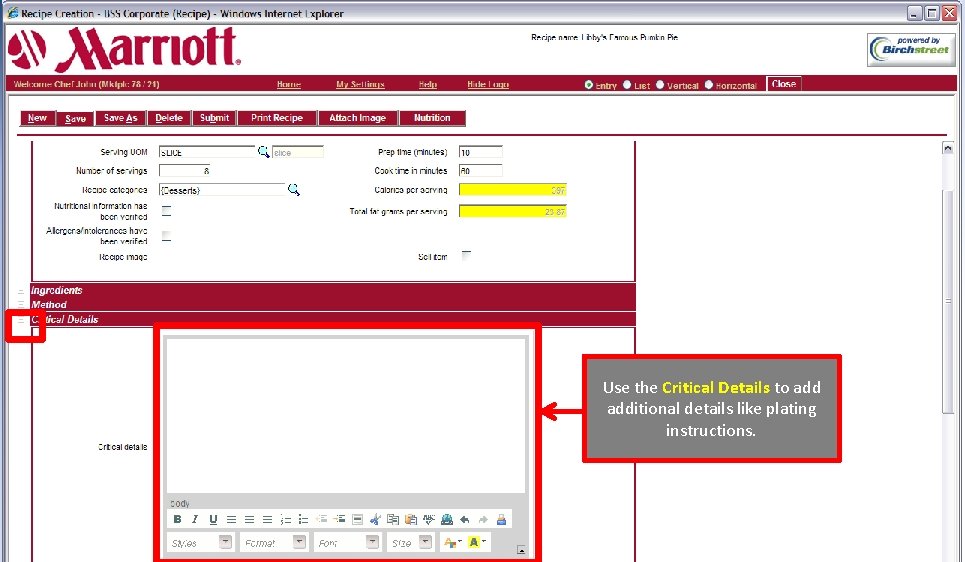Open the text color picker

(452, 542)
